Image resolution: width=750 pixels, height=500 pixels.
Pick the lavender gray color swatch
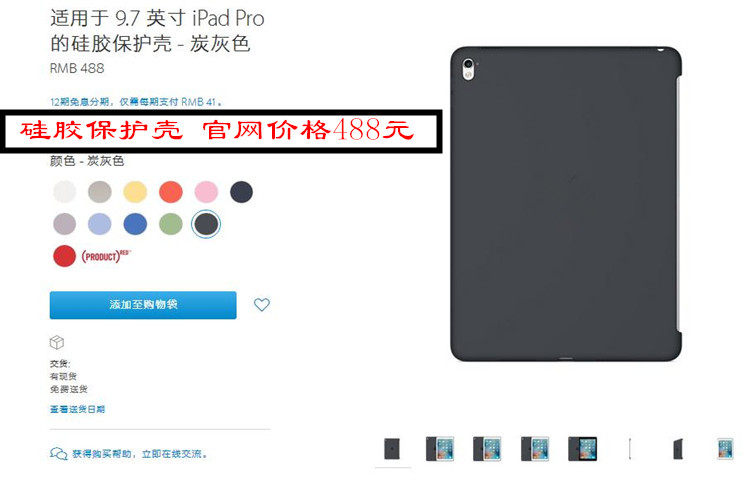point(65,224)
